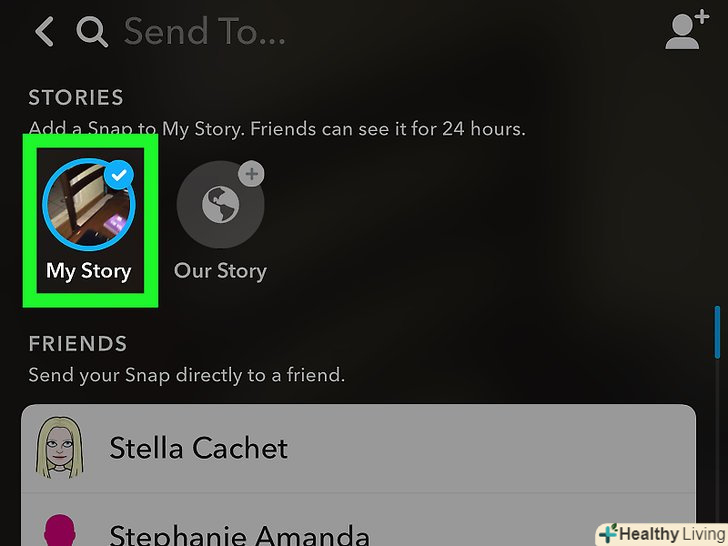Click the Add a Snap to My Story description
This screenshot has width=728, height=546.
277,129
